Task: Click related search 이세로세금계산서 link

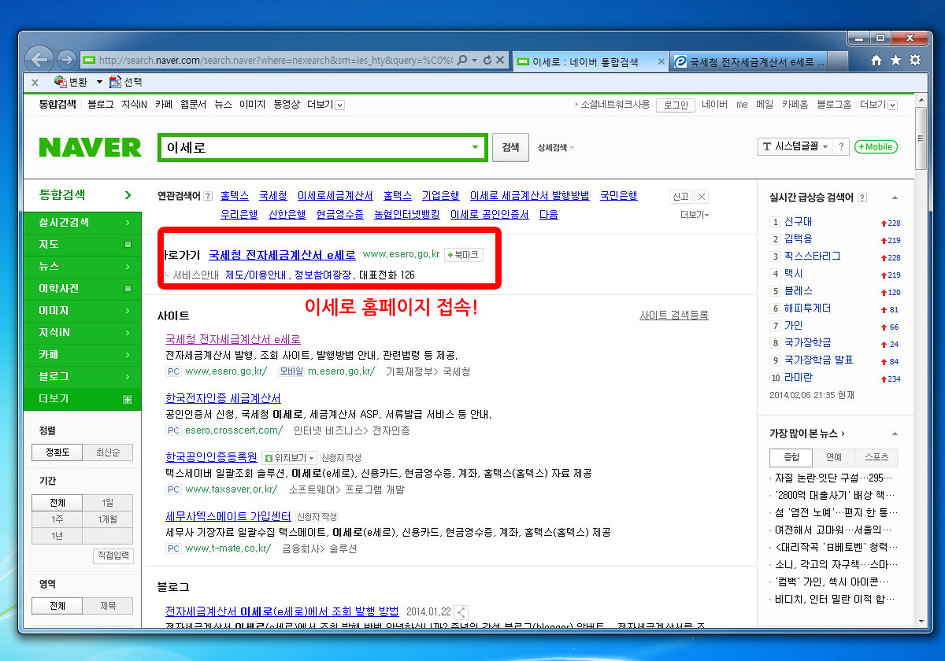Action: point(335,196)
